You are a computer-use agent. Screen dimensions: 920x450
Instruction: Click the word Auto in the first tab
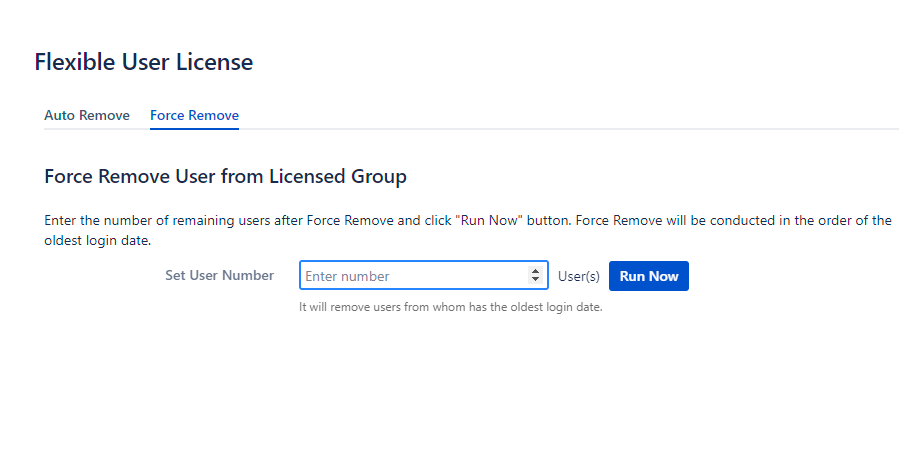click(59, 115)
